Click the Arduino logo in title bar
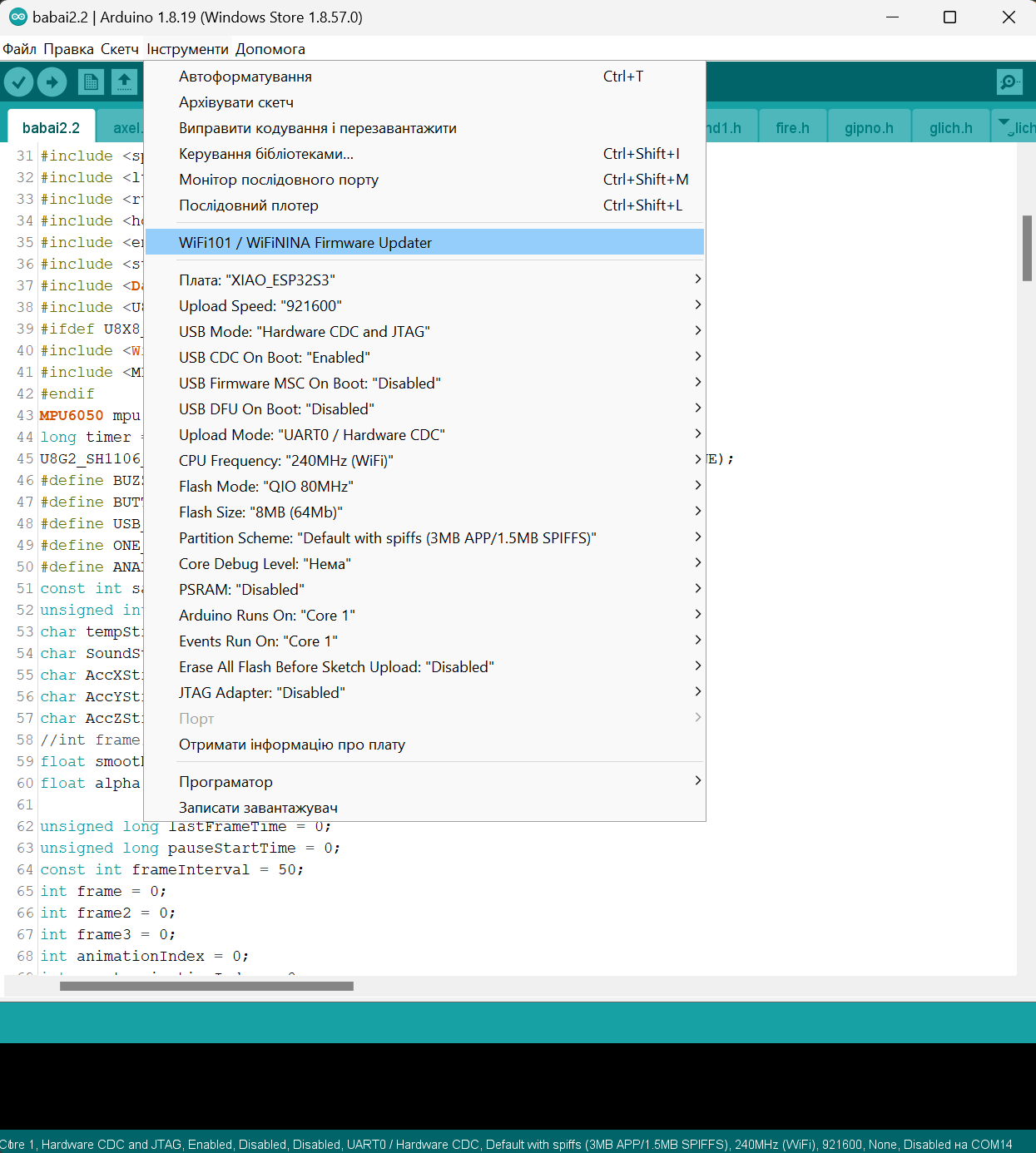The image size is (1036, 1153). tap(17, 17)
